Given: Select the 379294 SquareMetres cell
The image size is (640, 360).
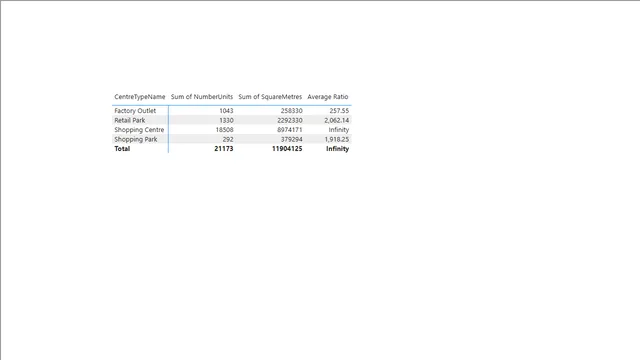Looking at the screenshot, I should pos(291,139).
